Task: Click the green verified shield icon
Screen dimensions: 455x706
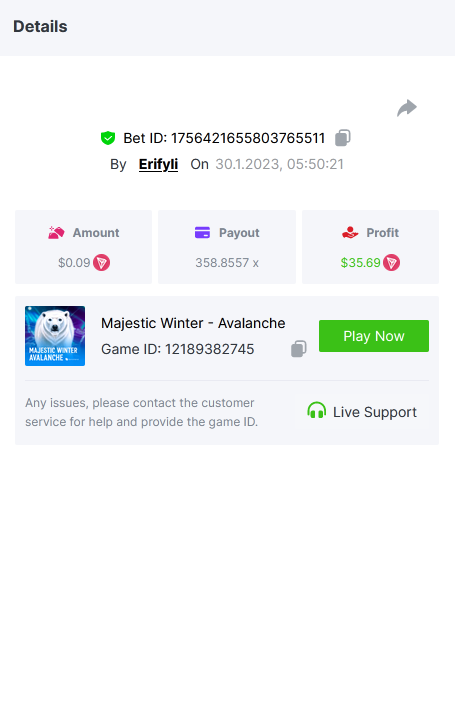Action: pyautogui.click(x=108, y=138)
